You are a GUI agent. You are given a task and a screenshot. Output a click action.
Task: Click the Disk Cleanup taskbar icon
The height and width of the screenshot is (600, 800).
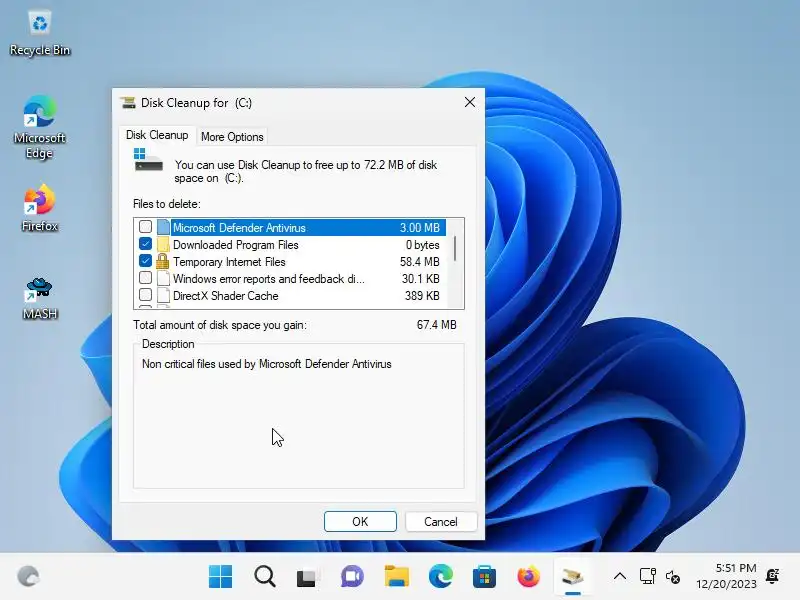pos(572,577)
